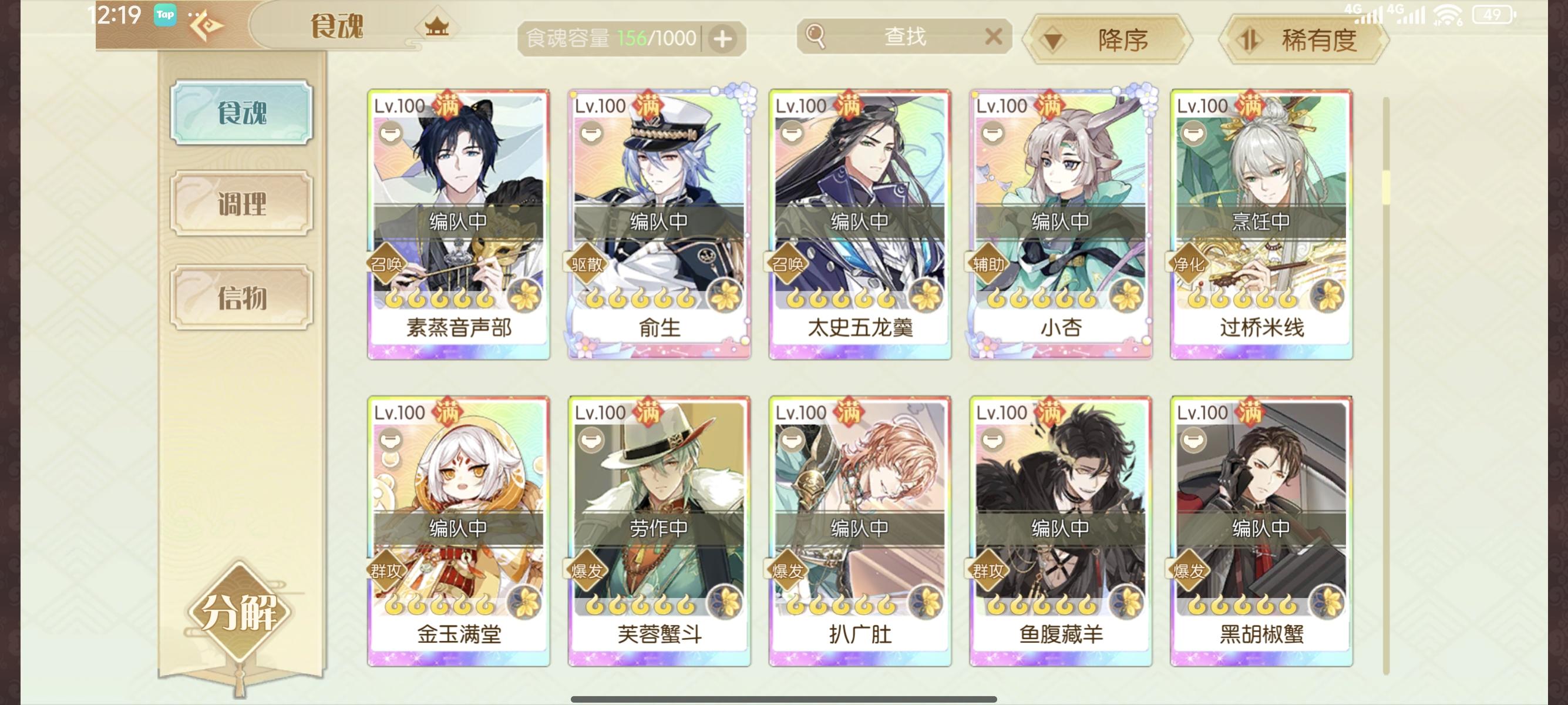Click the 分解 button
The image size is (1568, 705).
(x=239, y=612)
